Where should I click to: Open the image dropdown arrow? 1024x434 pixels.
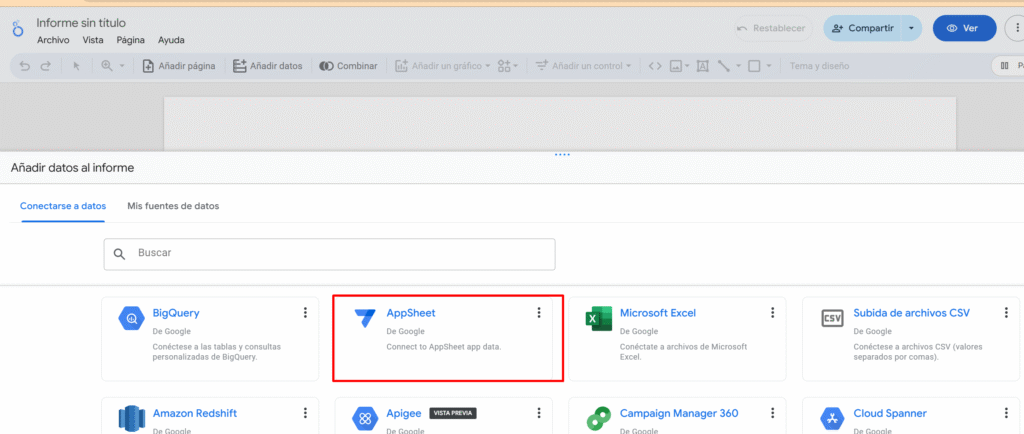687,66
